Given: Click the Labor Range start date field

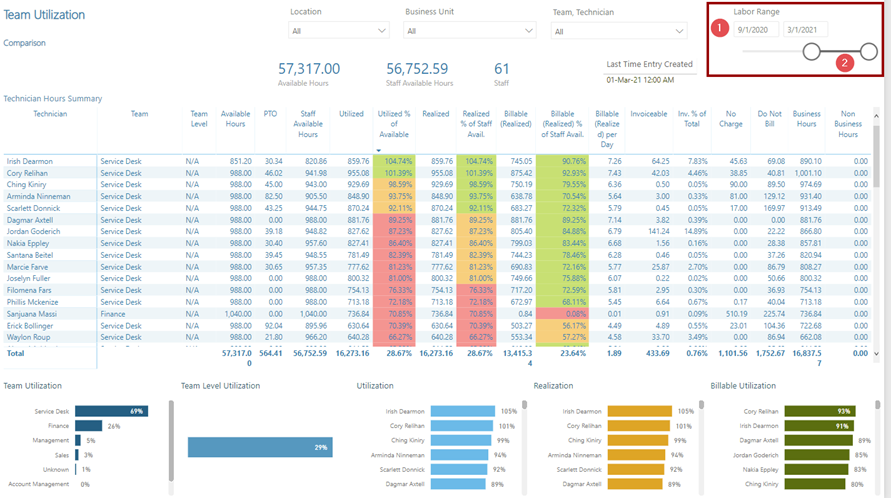Looking at the screenshot, I should 755,30.
